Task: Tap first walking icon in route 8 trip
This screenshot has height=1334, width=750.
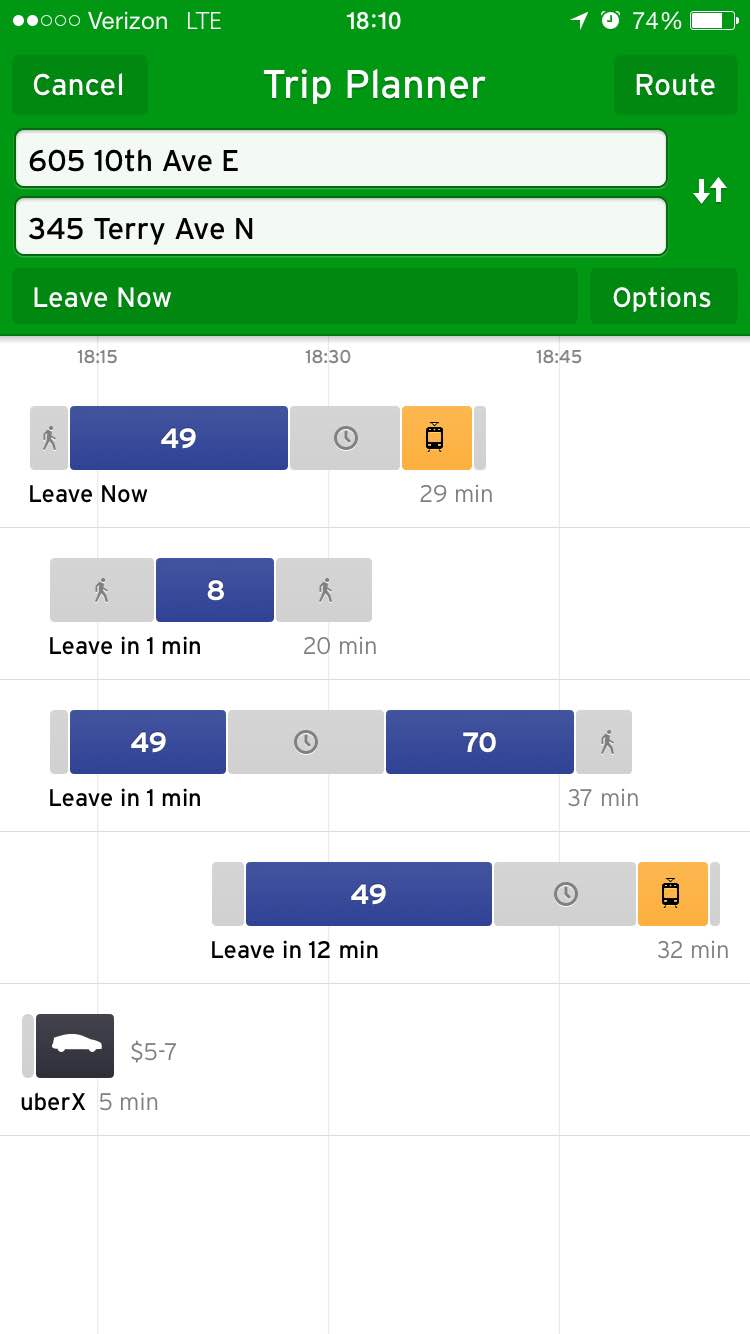Action: 102,590
